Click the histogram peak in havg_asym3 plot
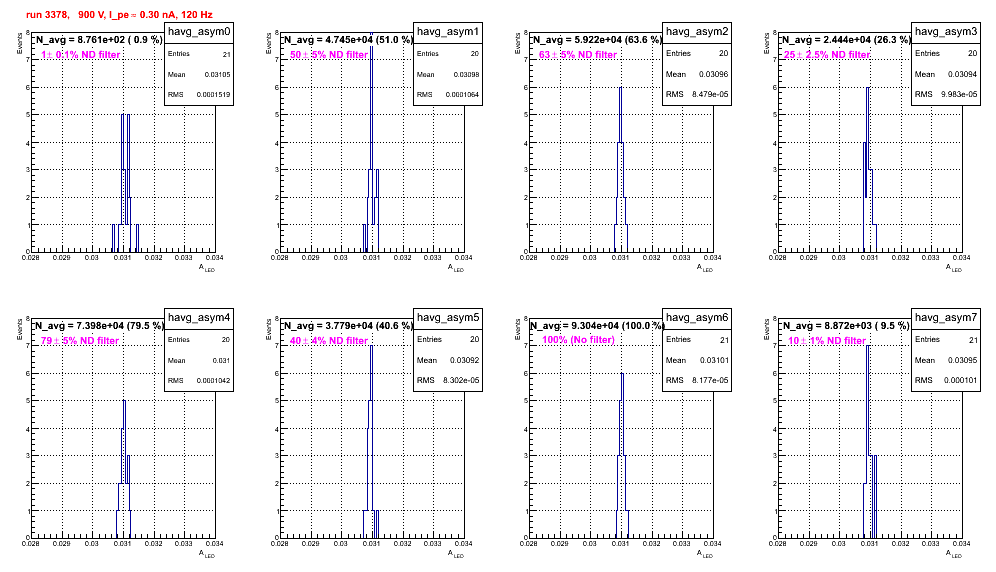The height and width of the screenshot is (572, 996). (x=868, y=88)
